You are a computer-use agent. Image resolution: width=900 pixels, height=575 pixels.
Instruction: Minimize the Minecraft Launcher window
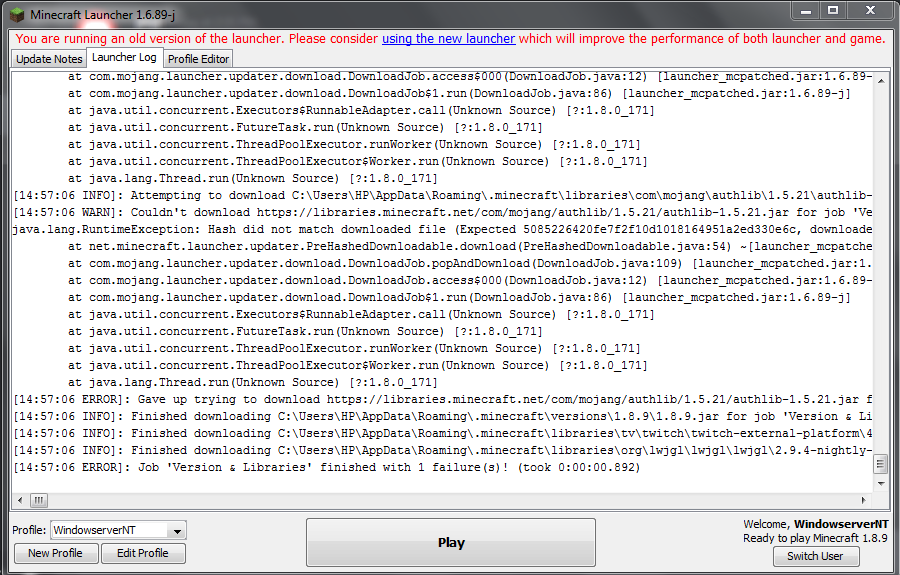[x=806, y=11]
